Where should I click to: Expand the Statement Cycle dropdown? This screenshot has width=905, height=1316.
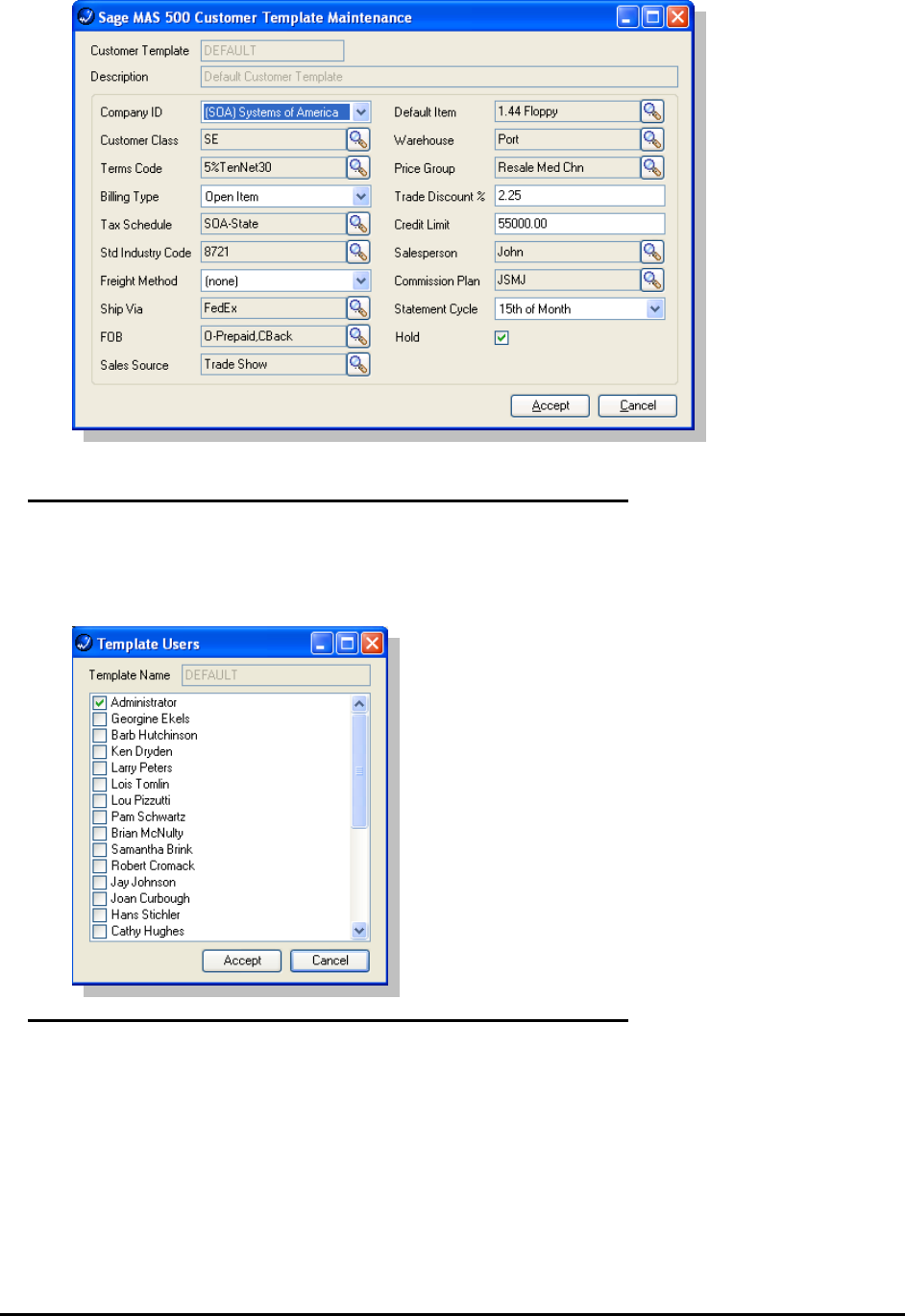pyautogui.click(x=655, y=309)
